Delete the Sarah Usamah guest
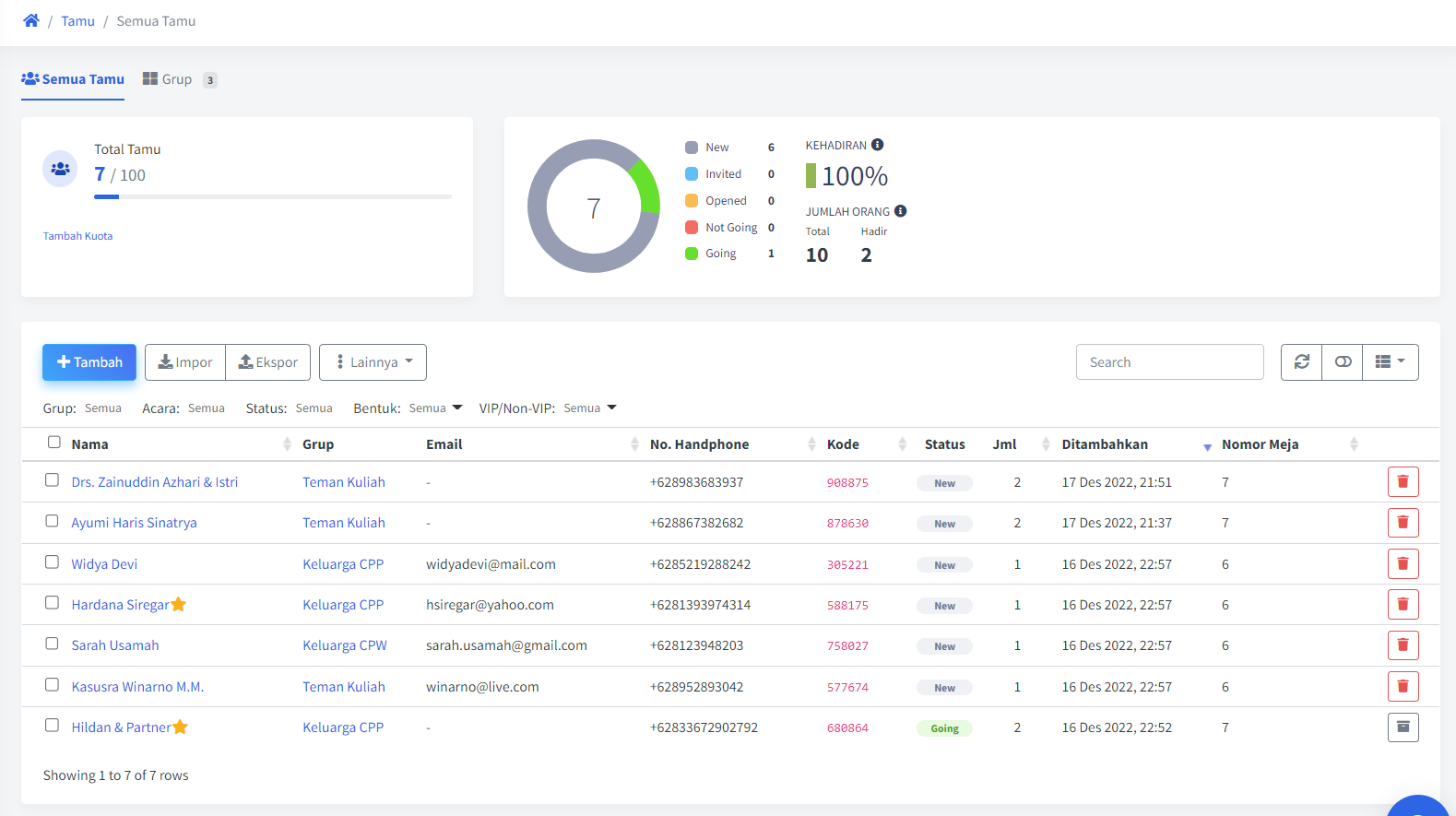 click(1403, 645)
